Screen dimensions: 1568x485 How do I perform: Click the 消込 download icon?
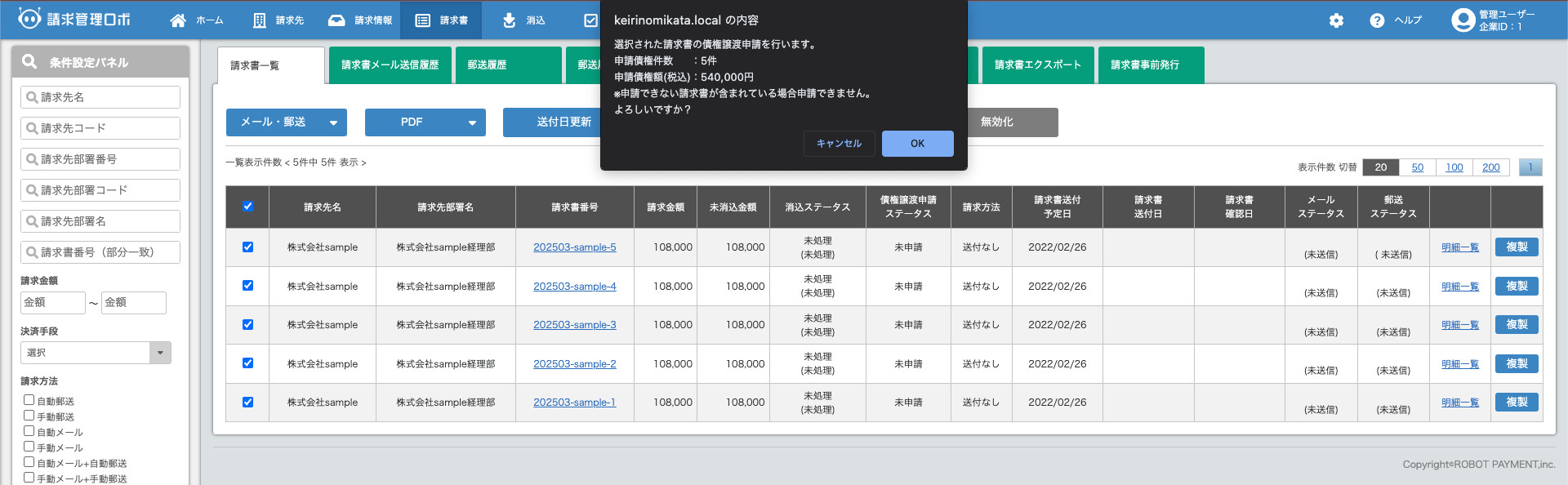coord(509,20)
